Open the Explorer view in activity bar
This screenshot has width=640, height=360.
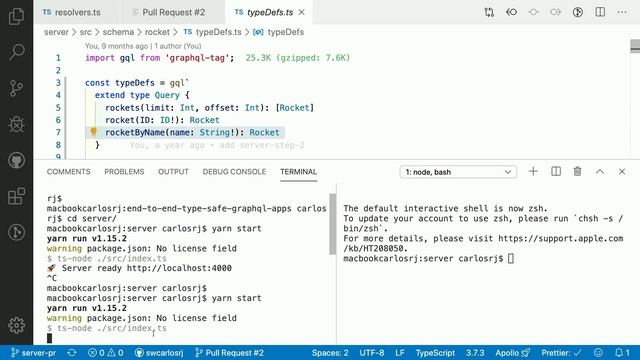tap(16, 16)
